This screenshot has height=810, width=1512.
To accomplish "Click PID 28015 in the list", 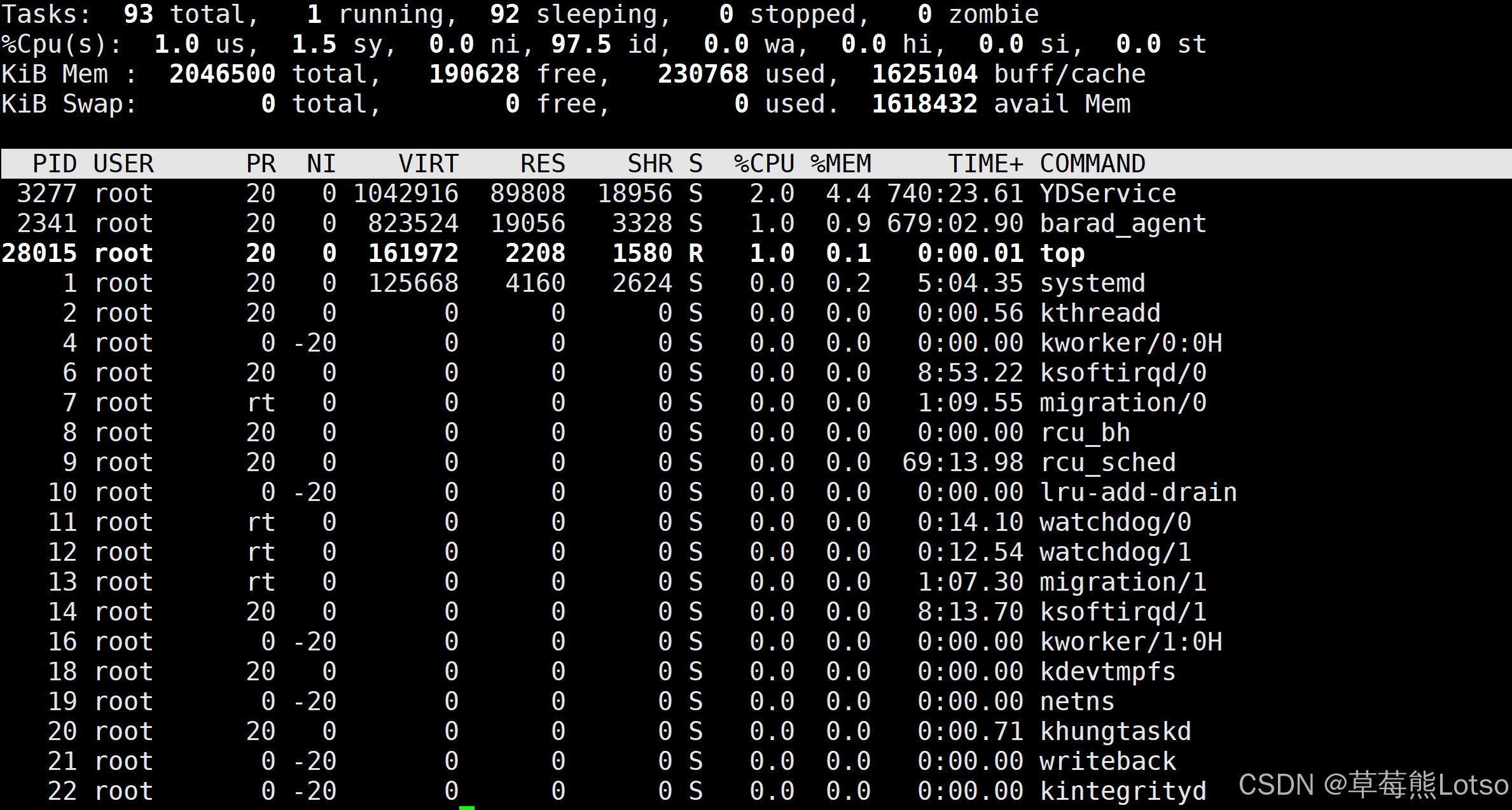I will (x=39, y=254).
